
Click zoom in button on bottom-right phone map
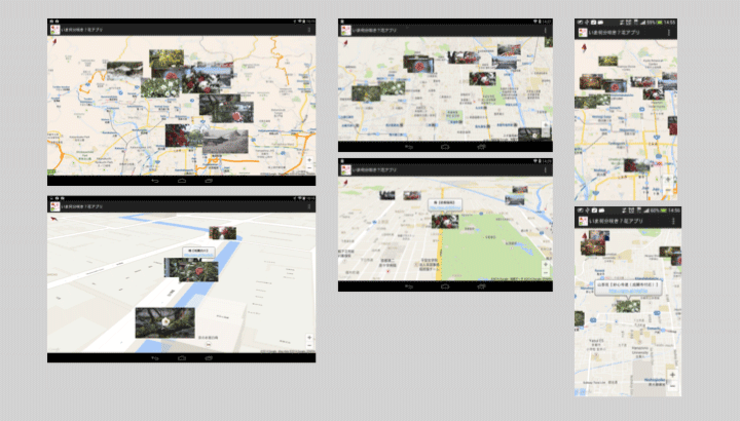click(672, 376)
